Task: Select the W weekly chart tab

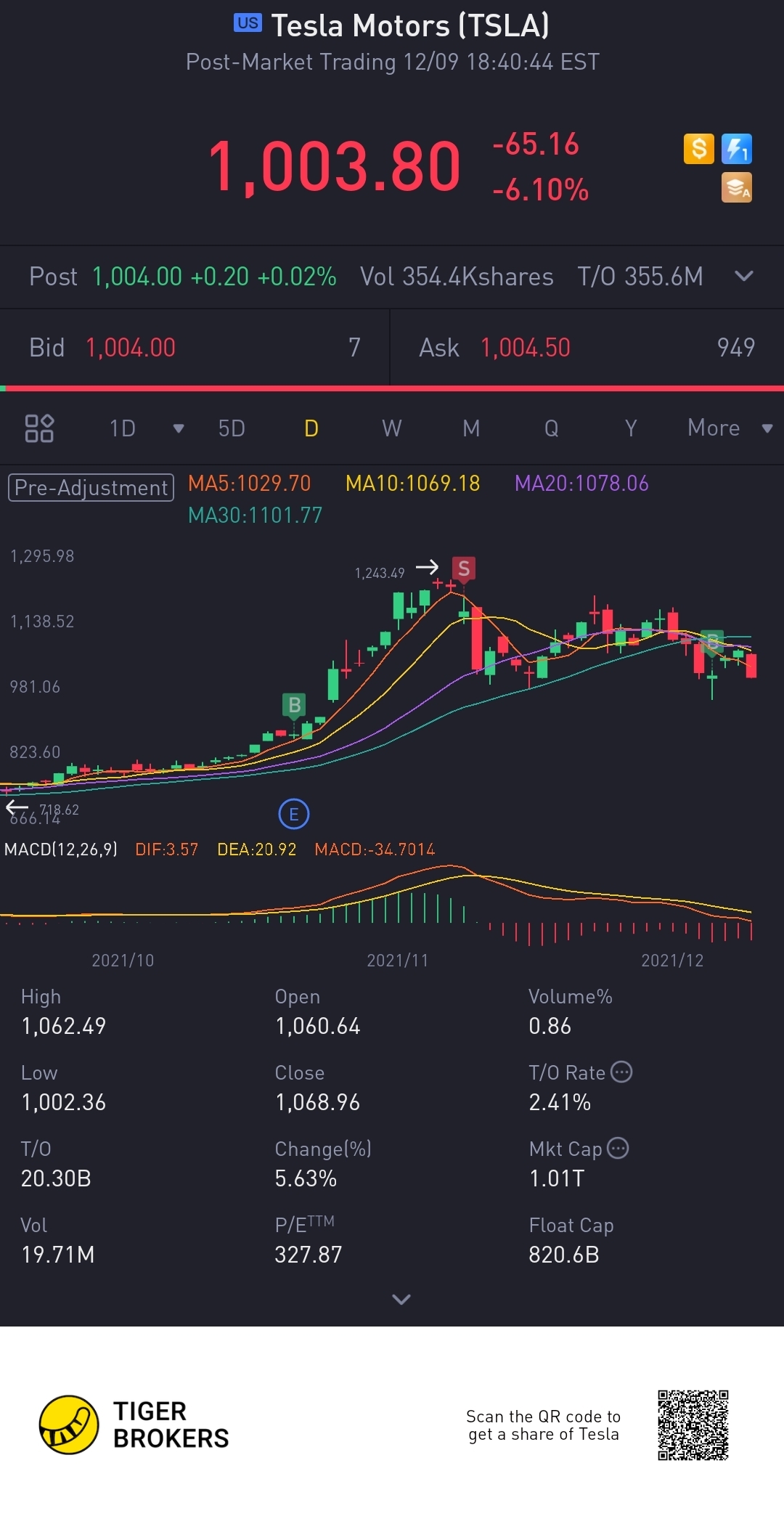Action: [x=392, y=428]
